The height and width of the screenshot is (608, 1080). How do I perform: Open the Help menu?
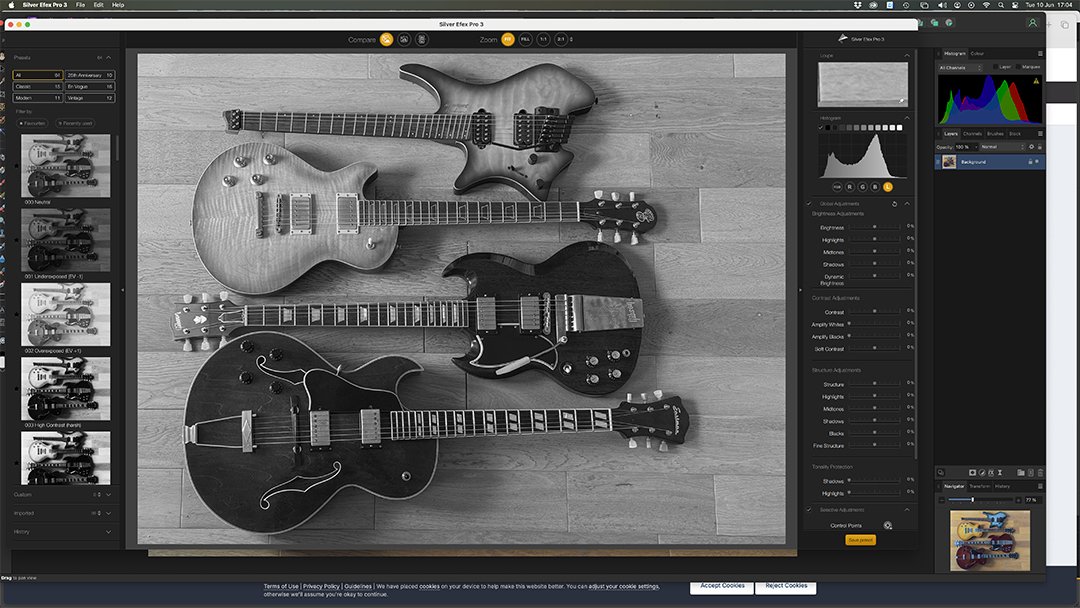[118, 5]
